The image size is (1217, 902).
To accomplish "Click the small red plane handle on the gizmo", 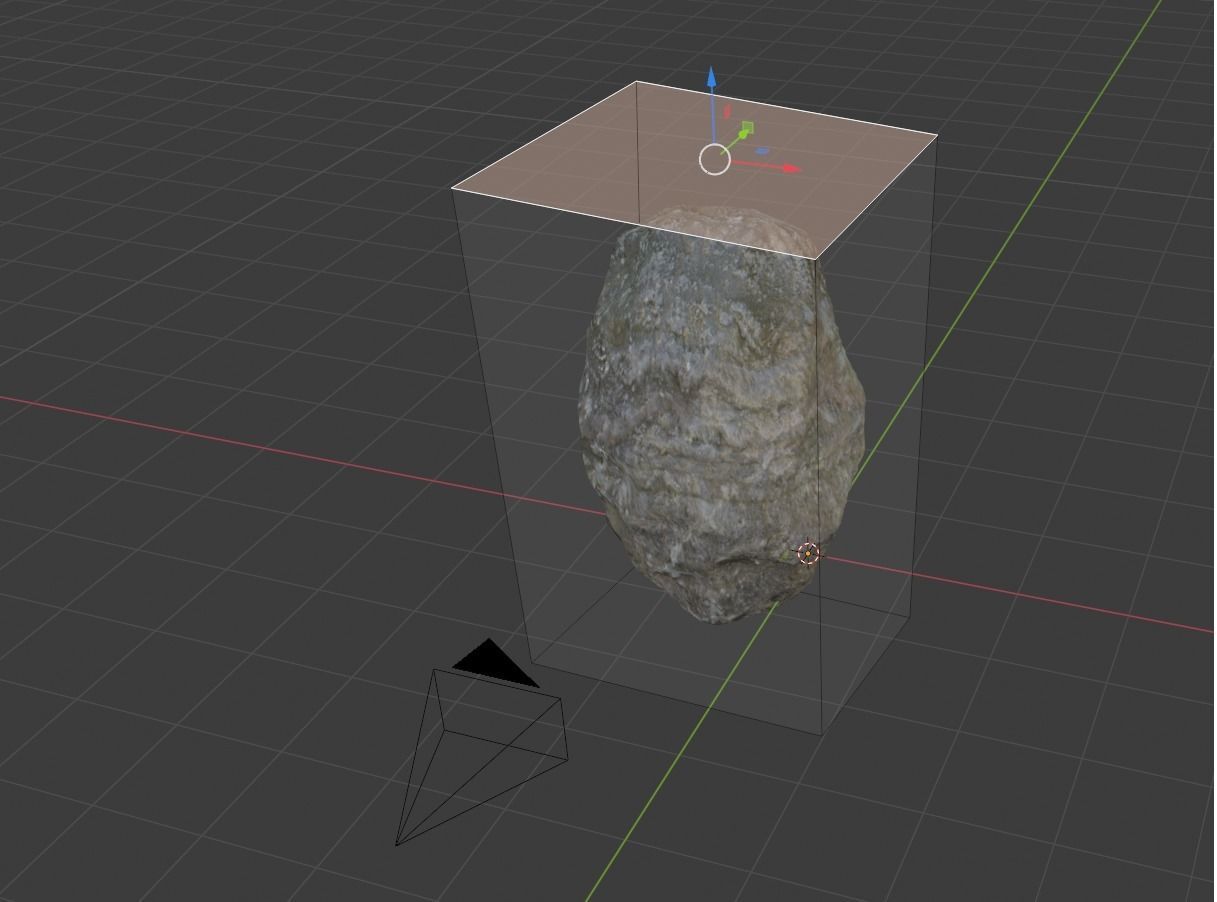I will click(x=727, y=111).
